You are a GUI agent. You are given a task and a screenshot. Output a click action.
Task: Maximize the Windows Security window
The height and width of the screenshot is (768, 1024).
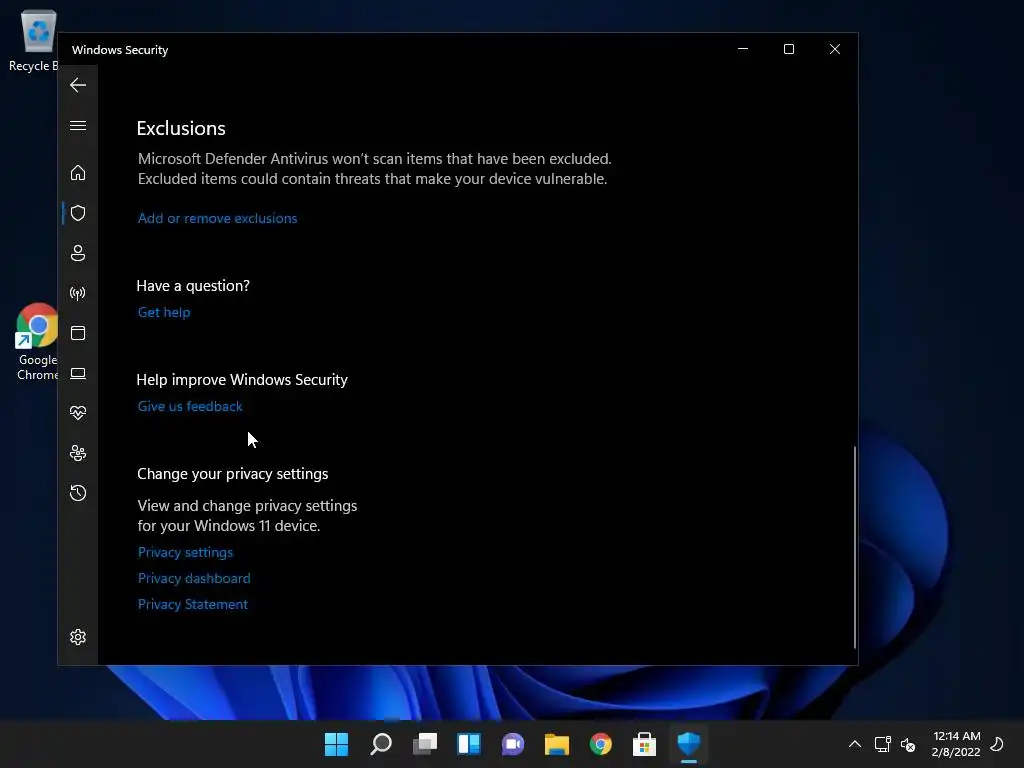(x=788, y=49)
